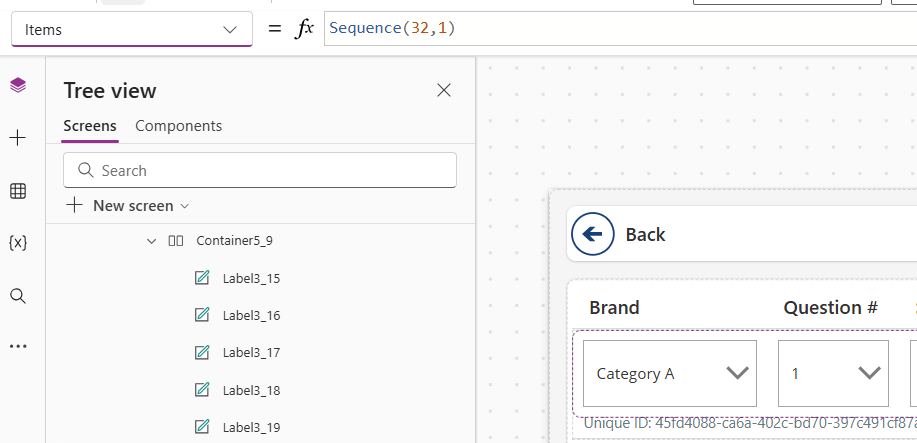Open the Category A brand dropdown
Screen dimensions: 917x443
pyautogui.click(x=669, y=374)
